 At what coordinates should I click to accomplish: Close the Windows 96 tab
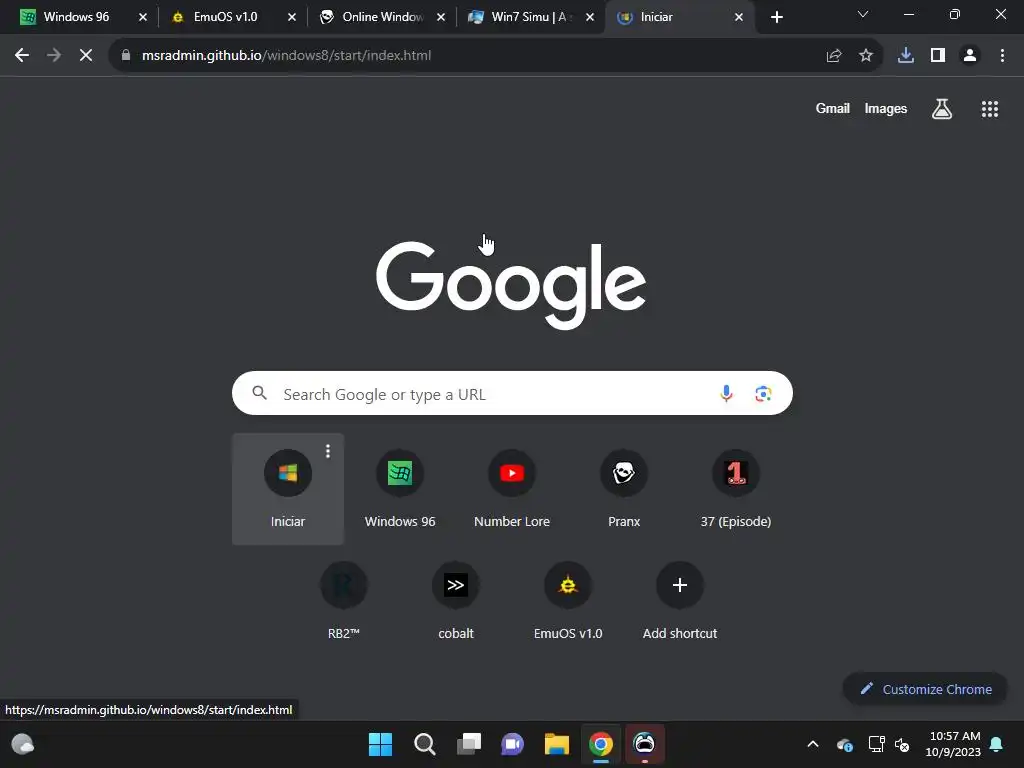(143, 17)
